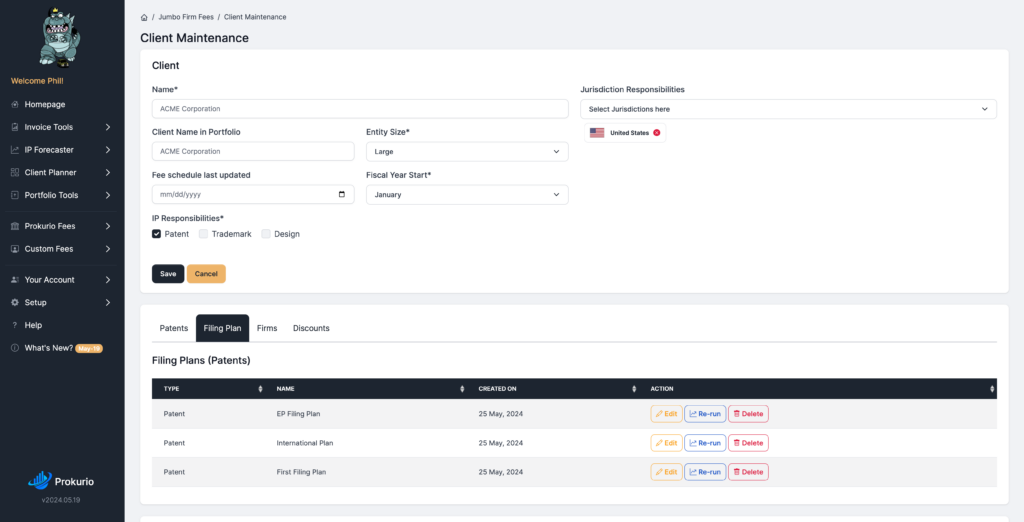Delete the First Filing Plan
This screenshot has width=1024, height=522.
pos(748,472)
